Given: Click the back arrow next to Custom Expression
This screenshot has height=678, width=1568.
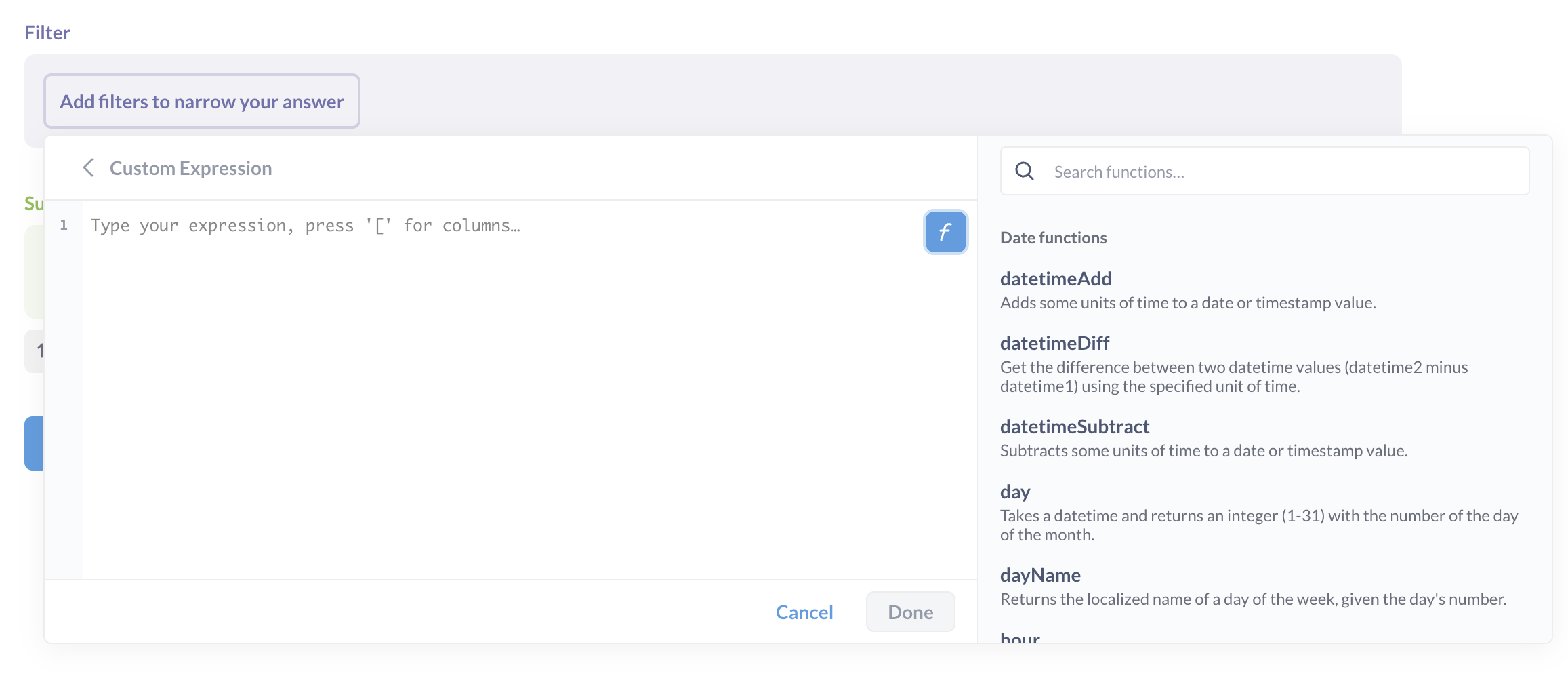Looking at the screenshot, I should tap(89, 168).
